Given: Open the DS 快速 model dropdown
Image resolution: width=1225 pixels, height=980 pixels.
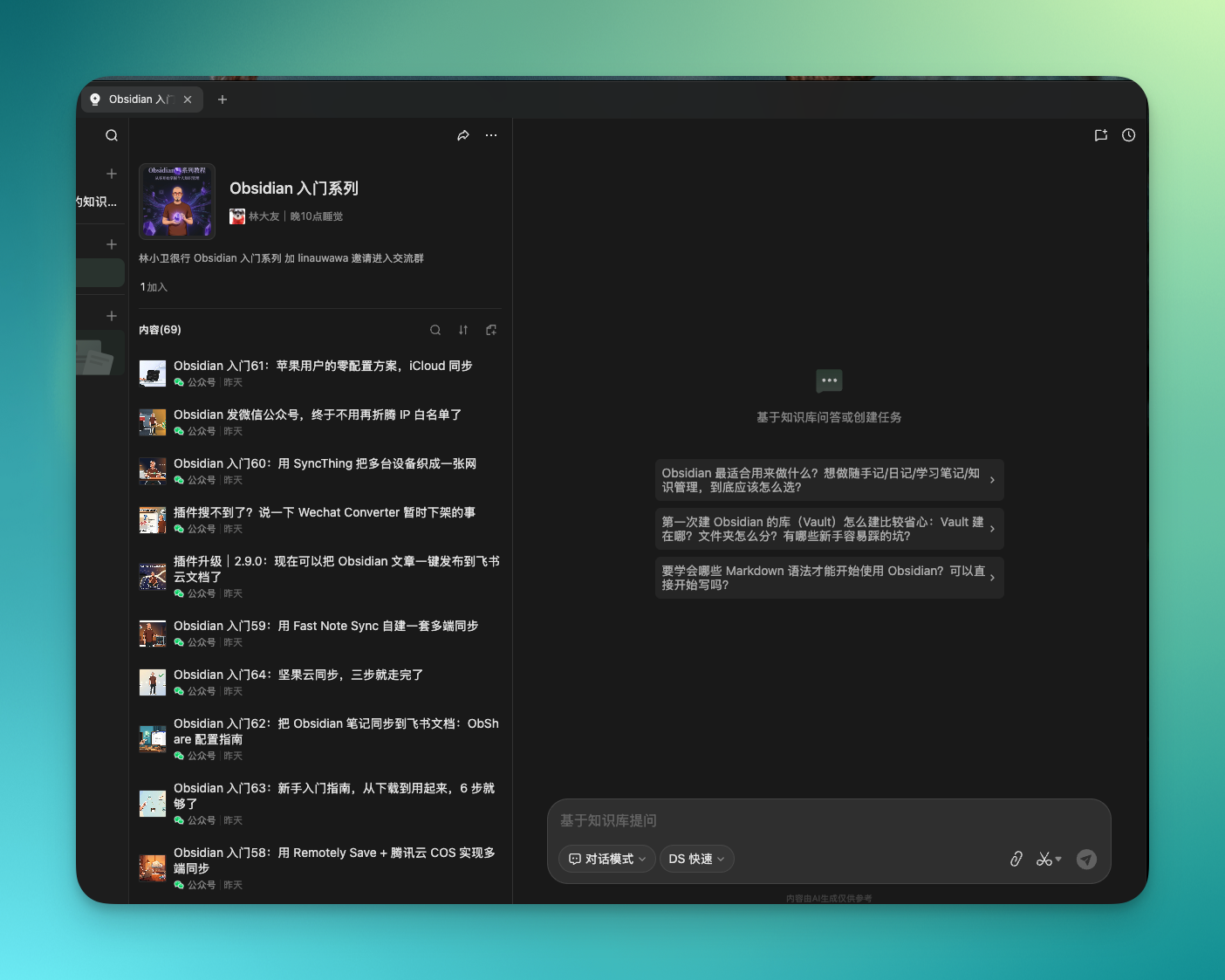Looking at the screenshot, I should coord(697,859).
